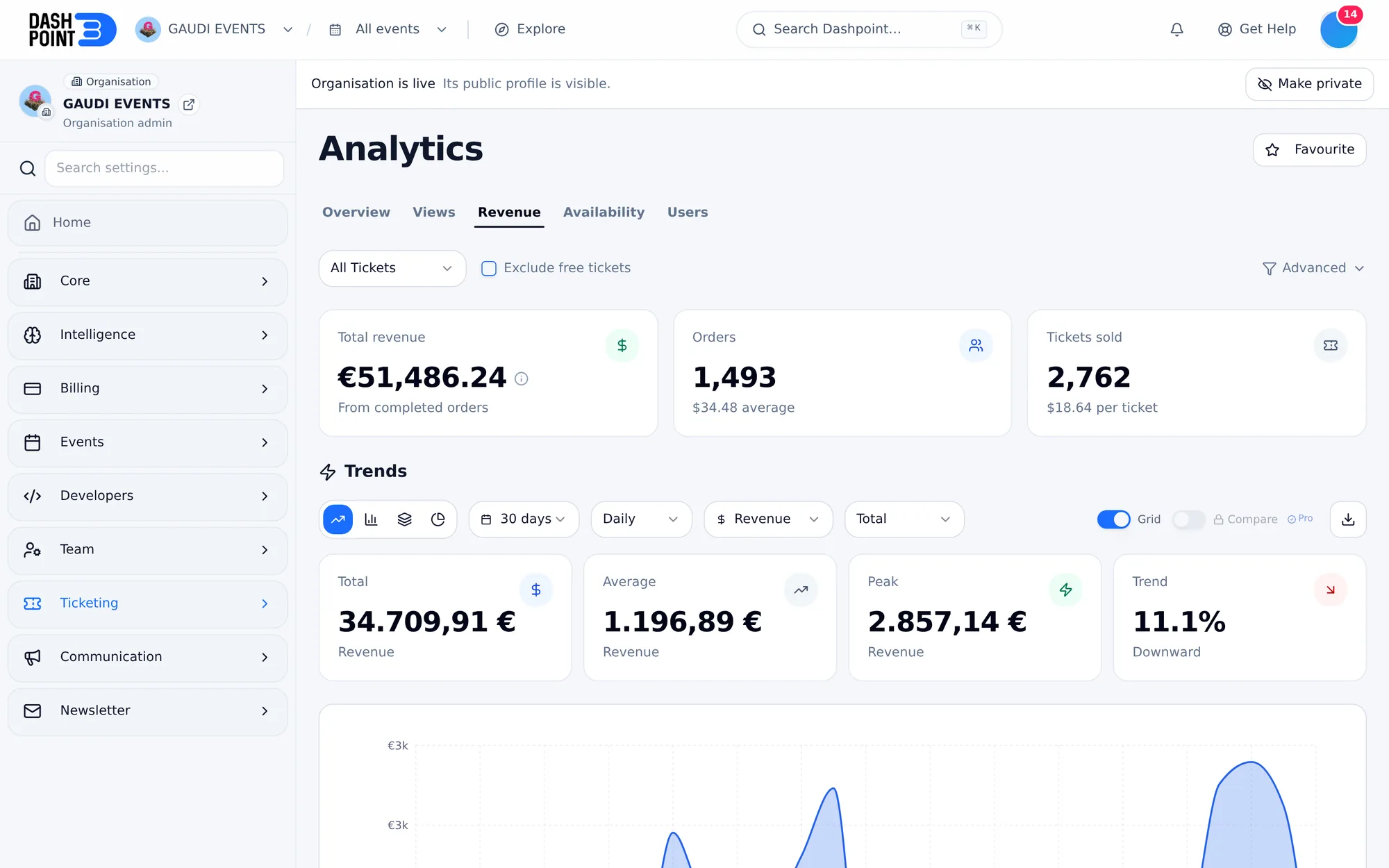Click people icon on Orders card

[976, 345]
